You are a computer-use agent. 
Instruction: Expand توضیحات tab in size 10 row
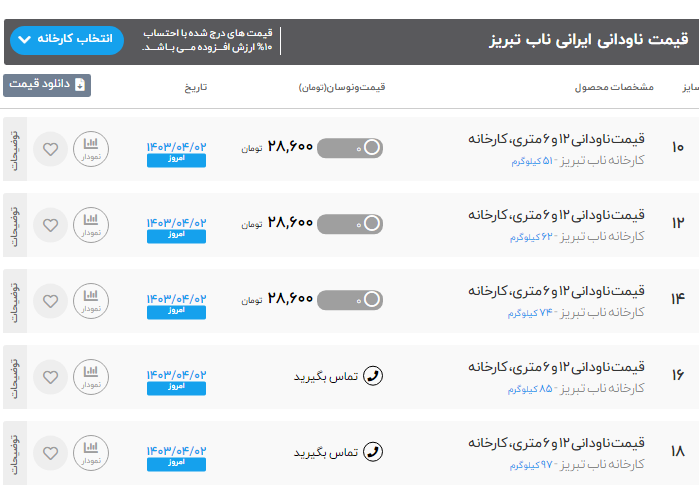click(x=14, y=150)
